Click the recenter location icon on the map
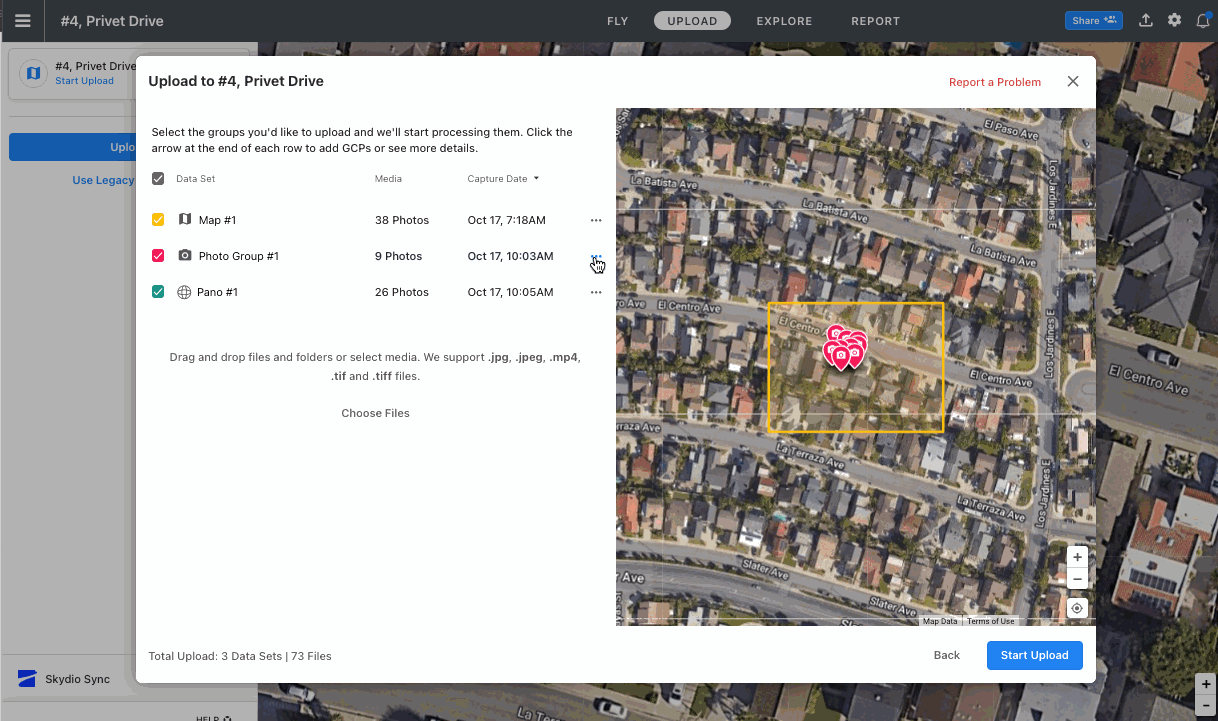 (1077, 607)
